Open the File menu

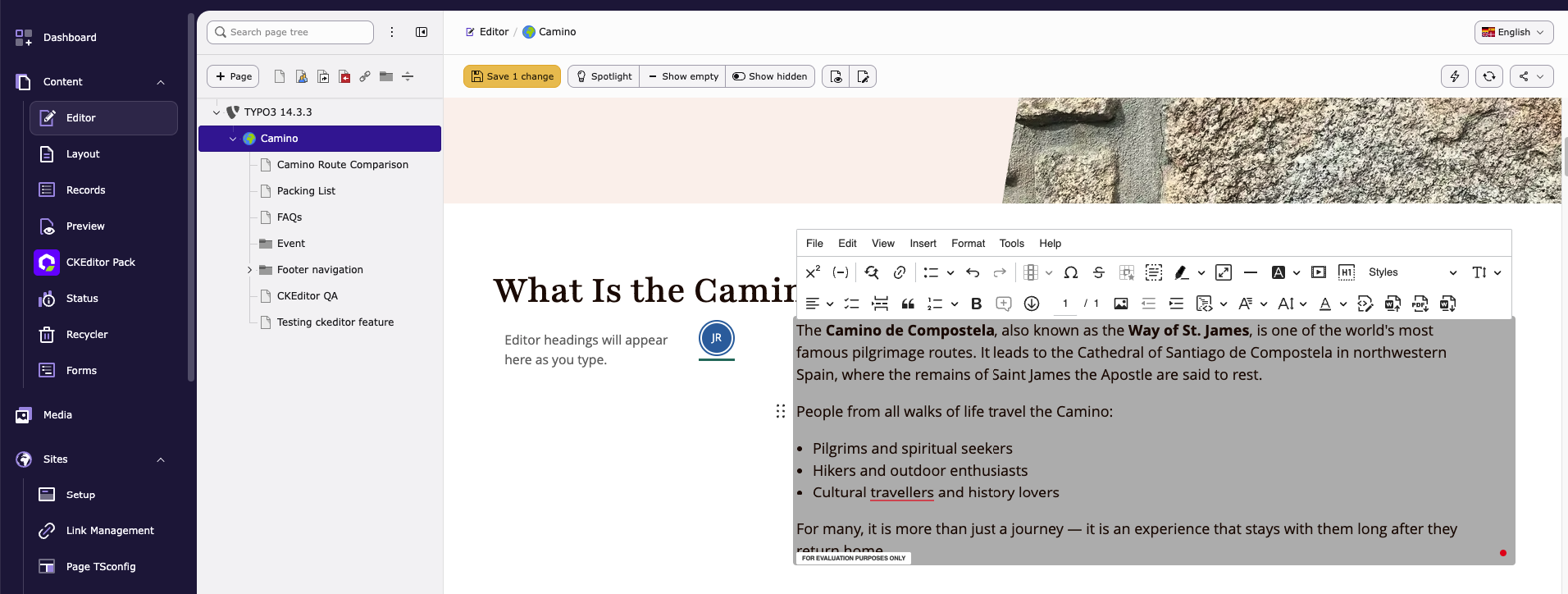point(814,244)
